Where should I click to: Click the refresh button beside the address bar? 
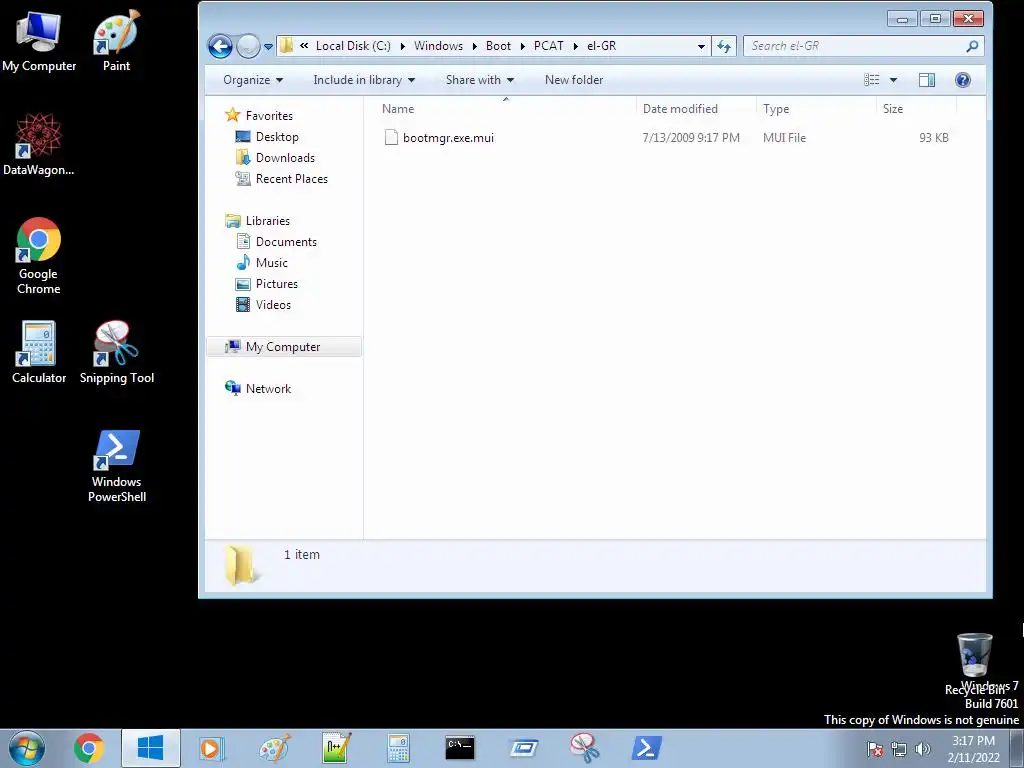tap(724, 46)
